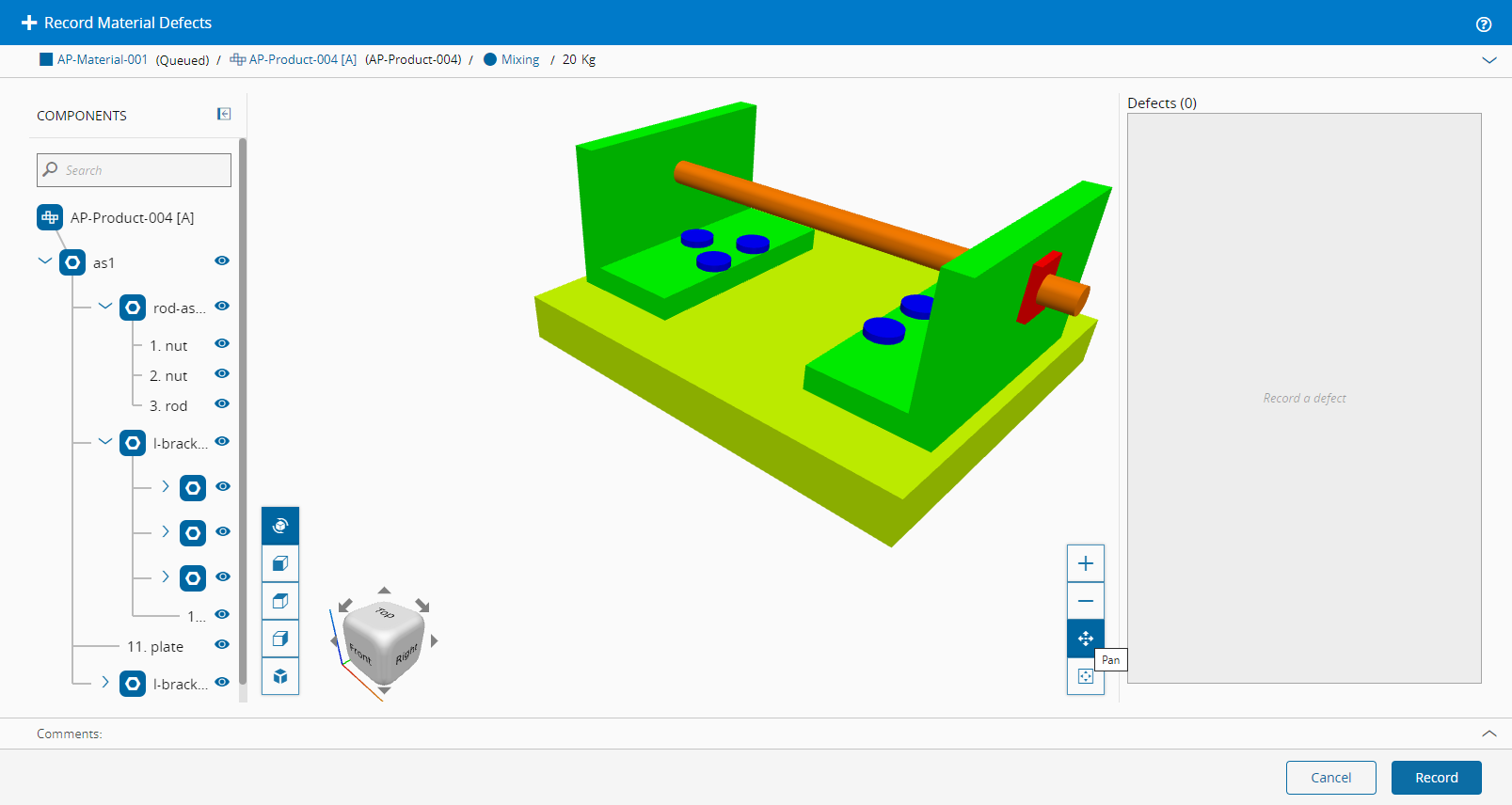
Task: Click the hexagon icon next to as1
Action: click(x=72, y=262)
